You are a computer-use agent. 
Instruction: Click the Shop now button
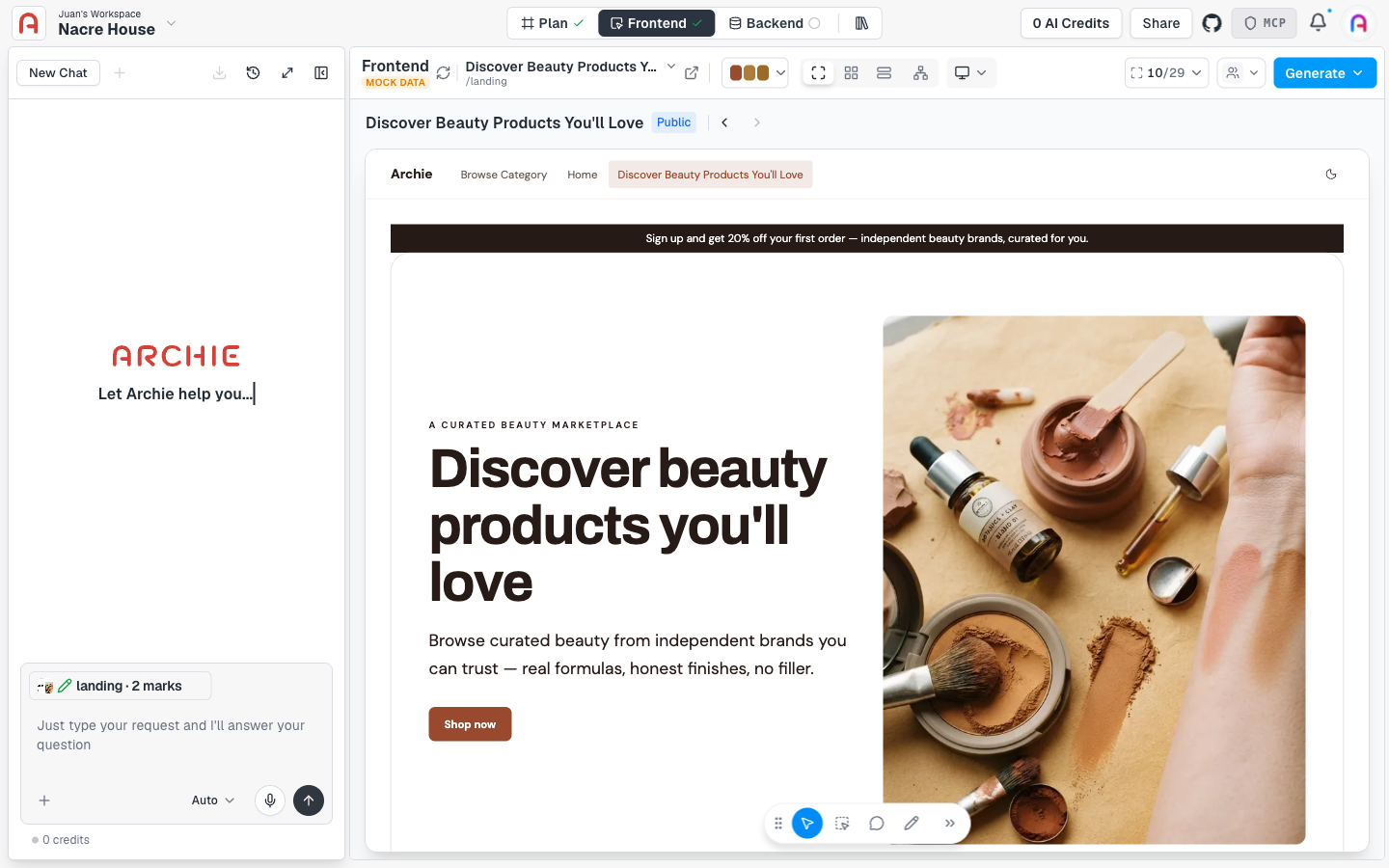pyautogui.click(x=470, y=724)
